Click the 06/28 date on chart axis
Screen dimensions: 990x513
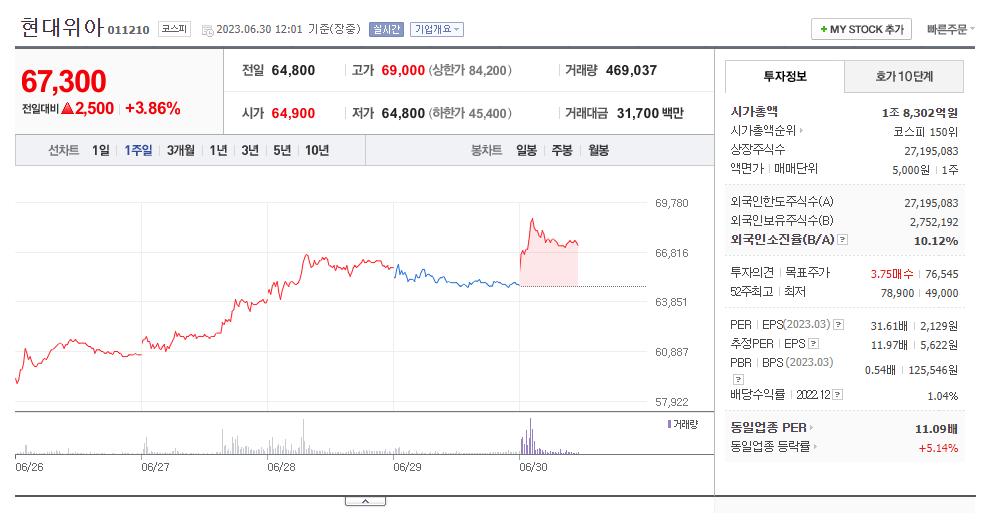[x=281, y=468]
